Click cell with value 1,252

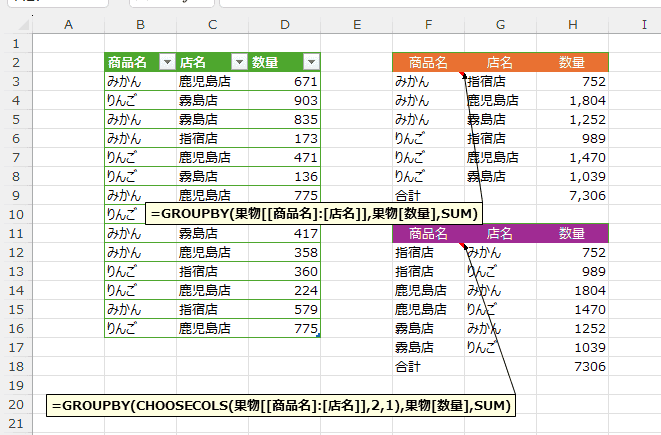572,119
